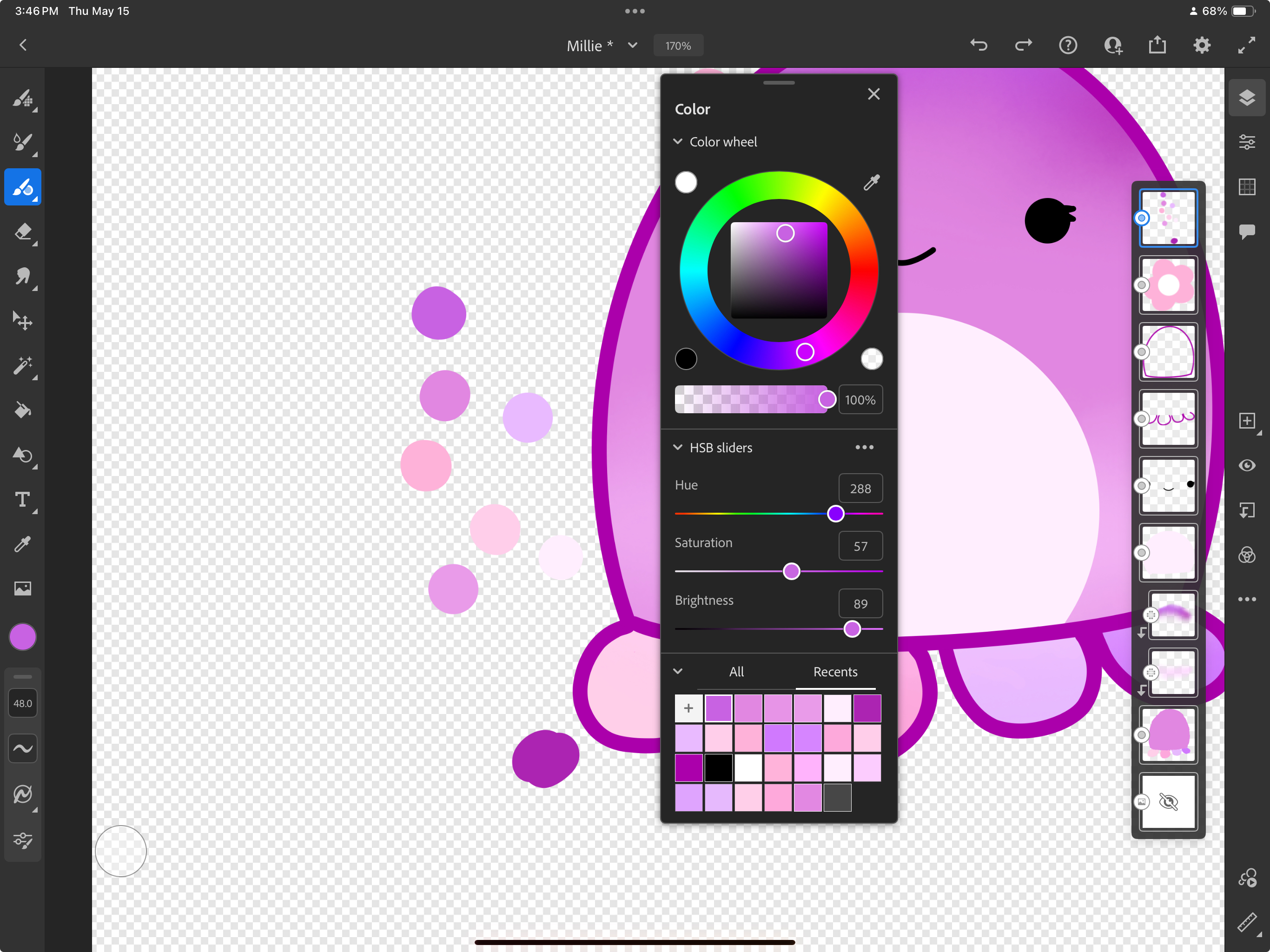The height and width of the screenshot is (952, 1270).
Task: Collapse the HSB sliders section
Action: coord(678,447)
